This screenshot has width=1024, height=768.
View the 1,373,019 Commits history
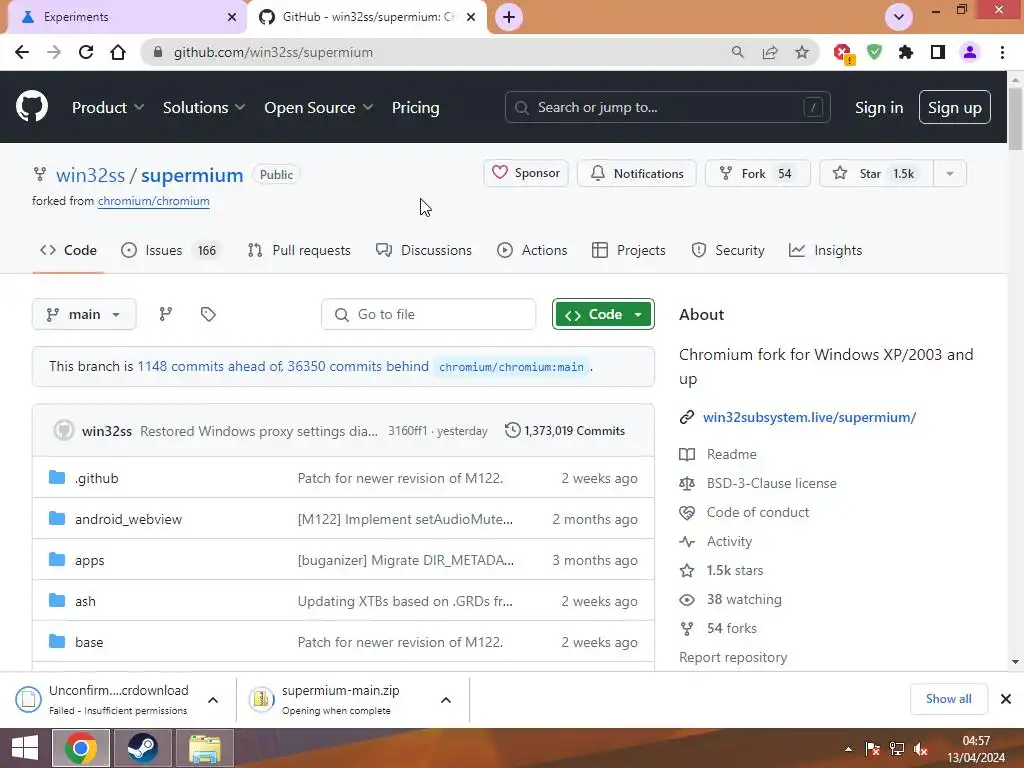click(x=565, y=430)
